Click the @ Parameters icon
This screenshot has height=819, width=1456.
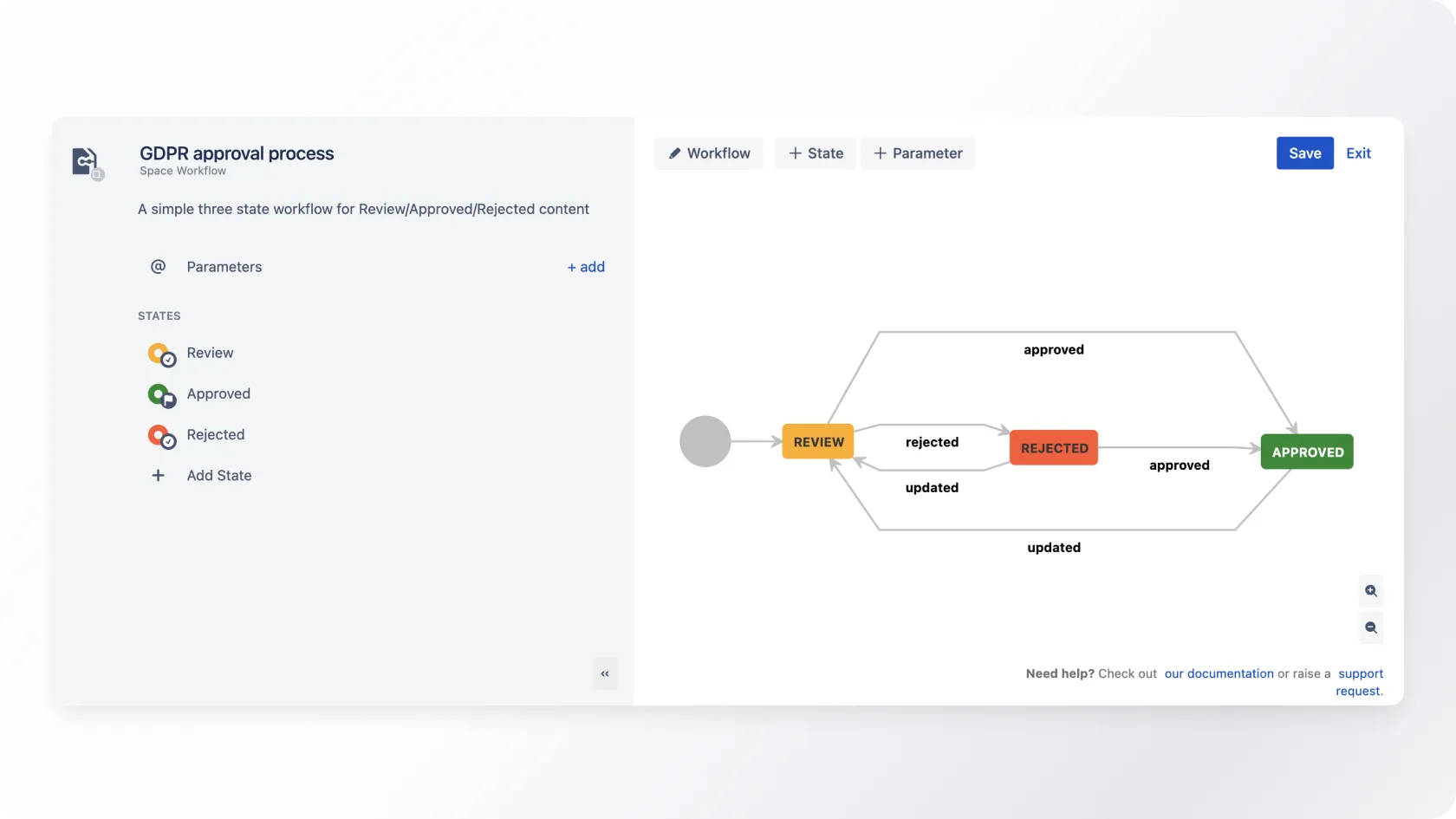point(158,267)
